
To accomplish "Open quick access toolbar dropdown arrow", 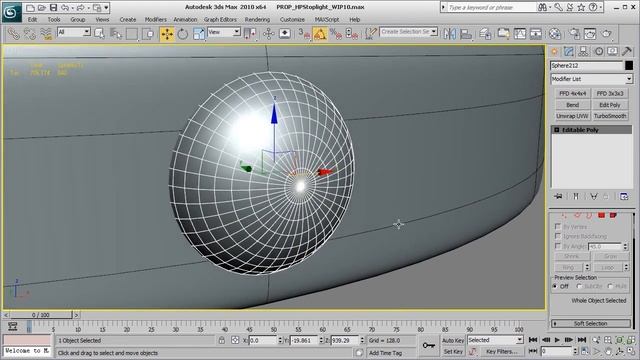I will (107, 7).
